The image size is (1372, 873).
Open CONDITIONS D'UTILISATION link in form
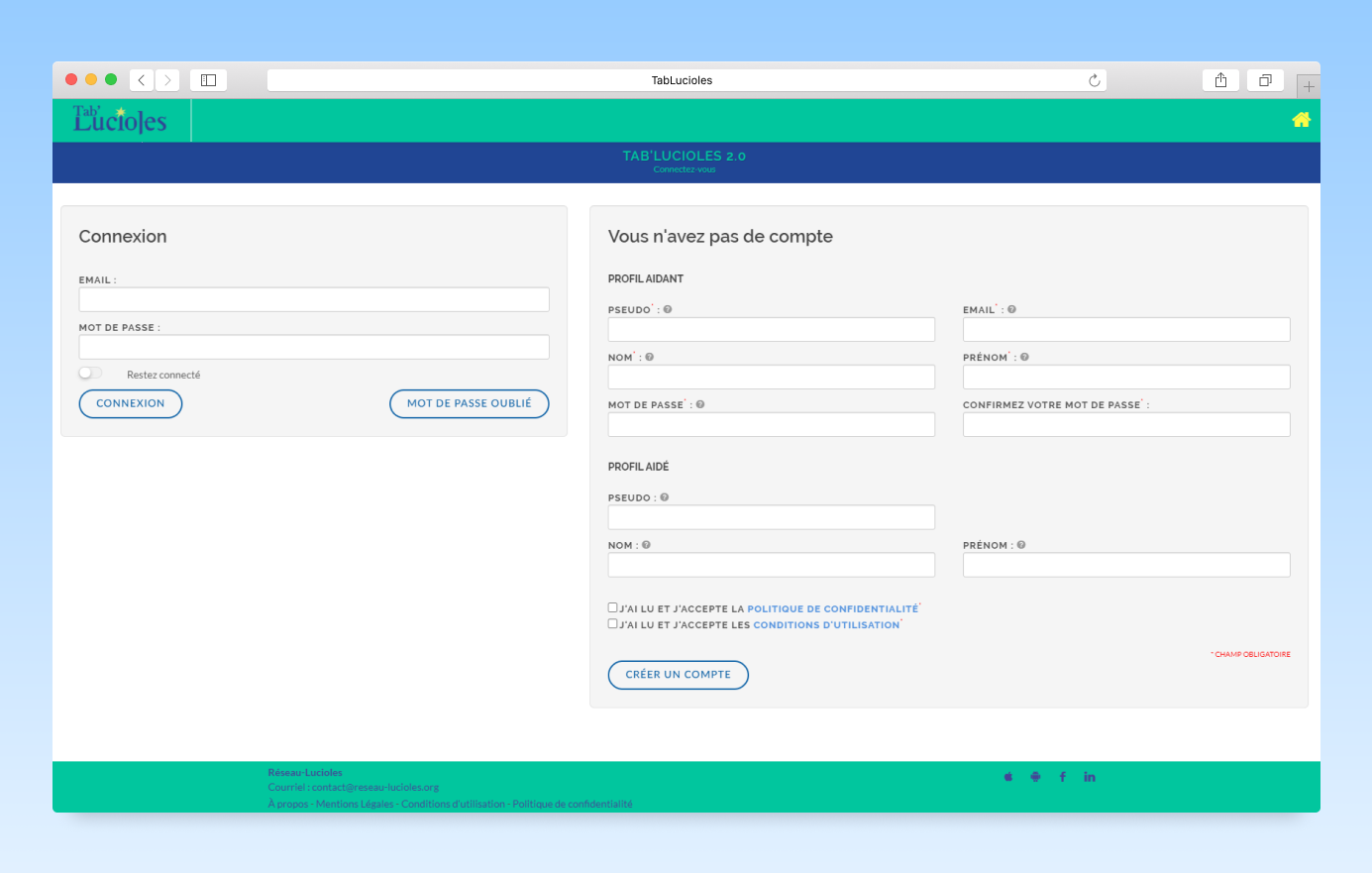pyautogui.click(x=826, y=625)
